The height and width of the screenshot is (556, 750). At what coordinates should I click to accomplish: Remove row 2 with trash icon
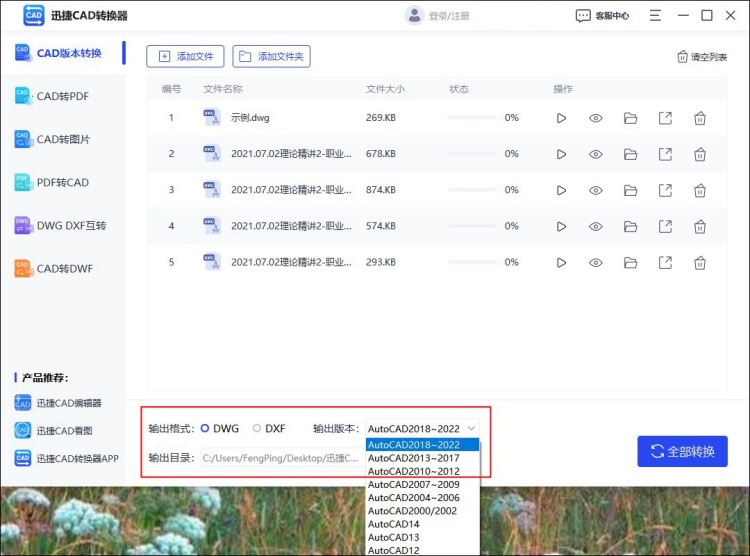click(700, 154)
